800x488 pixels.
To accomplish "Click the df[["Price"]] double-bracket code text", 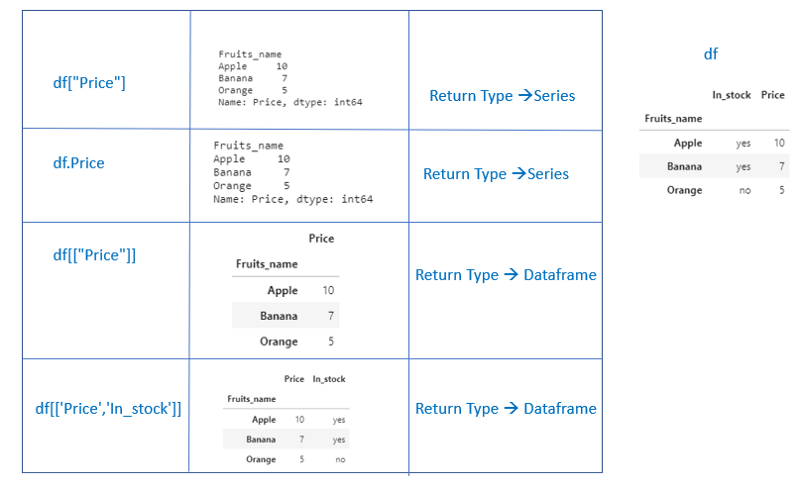I will coord(94,255).
